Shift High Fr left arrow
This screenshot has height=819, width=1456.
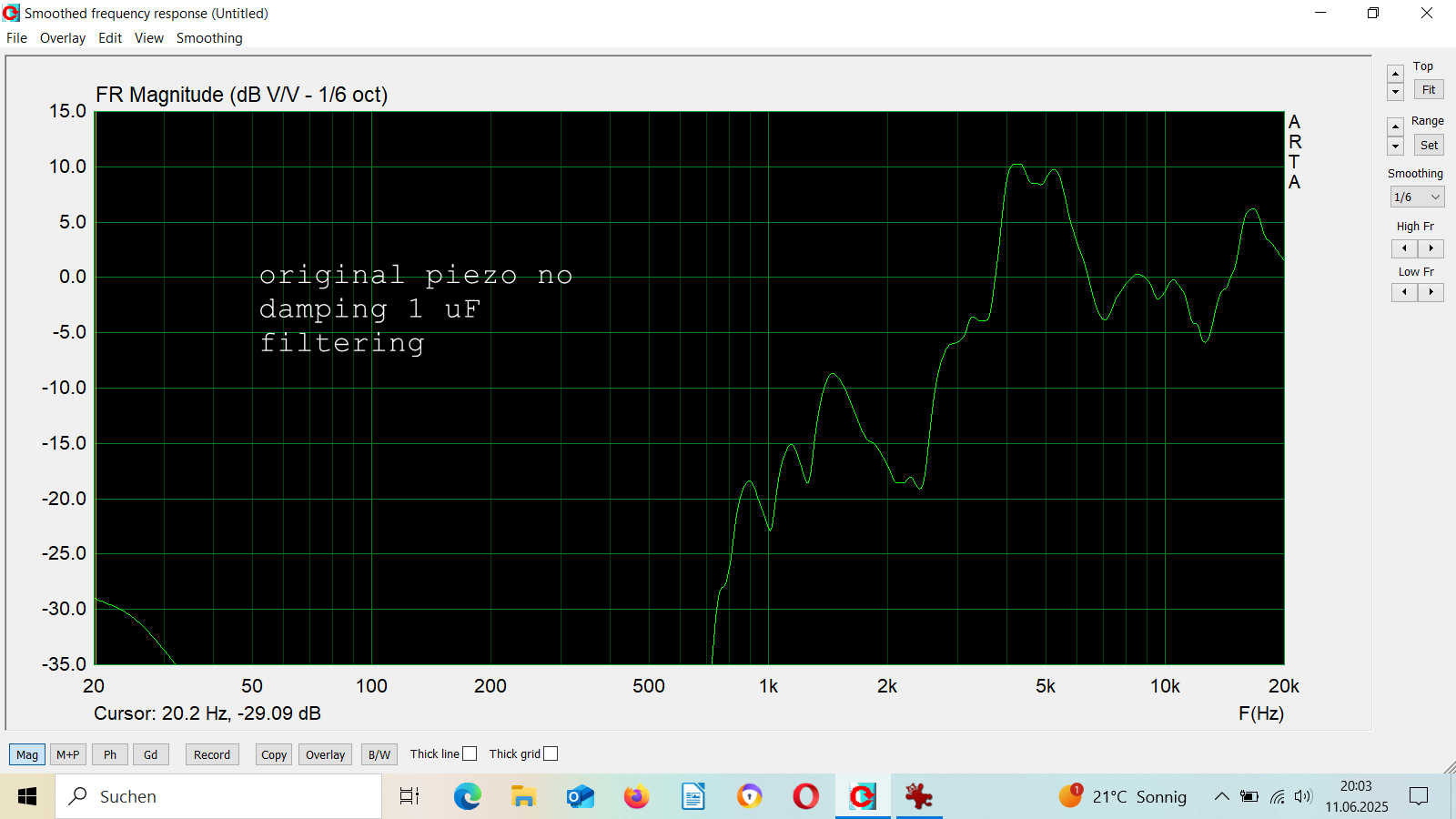pyautogui.click(x=1404, y=248)
